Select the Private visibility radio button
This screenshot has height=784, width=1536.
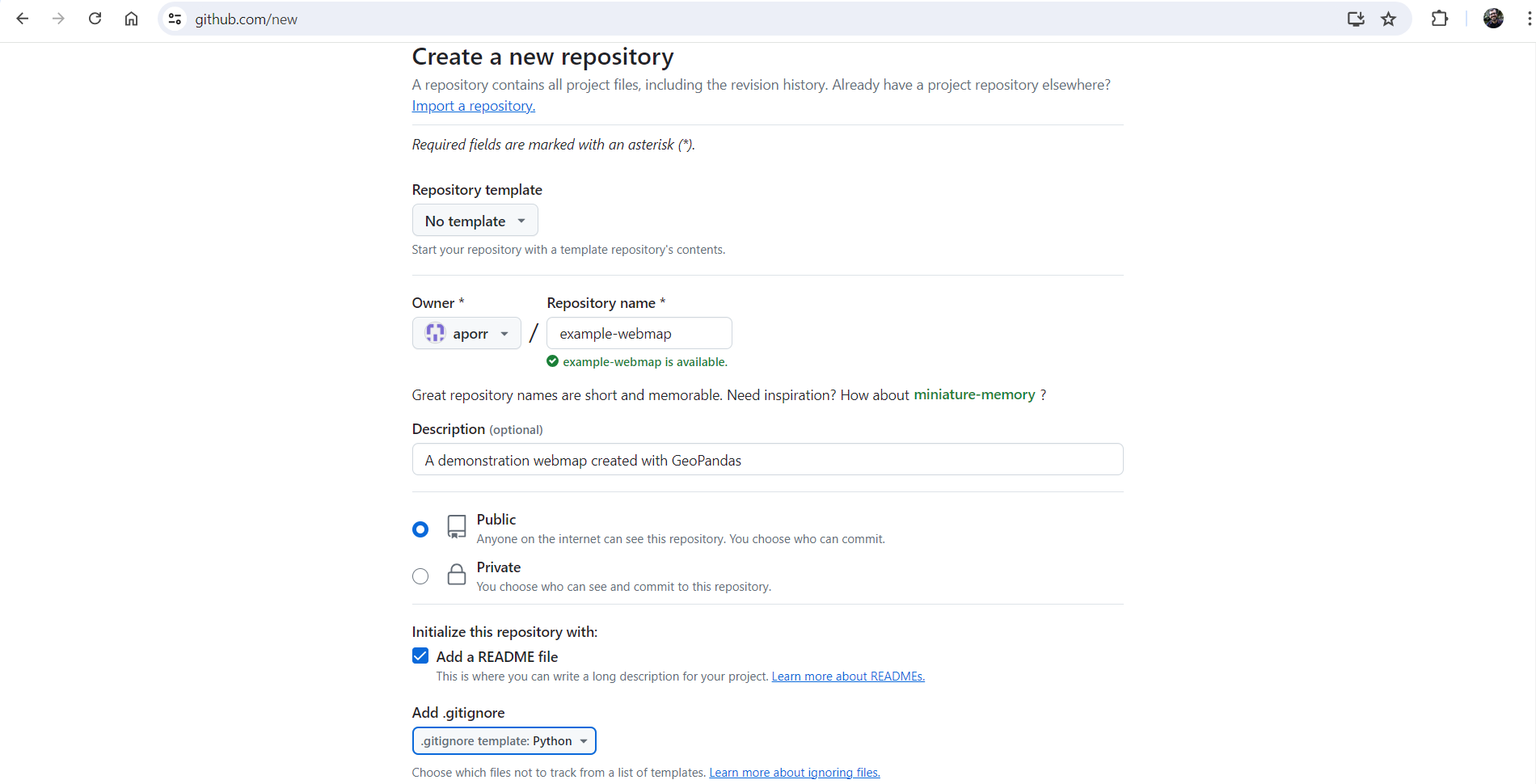click(420, 576)
